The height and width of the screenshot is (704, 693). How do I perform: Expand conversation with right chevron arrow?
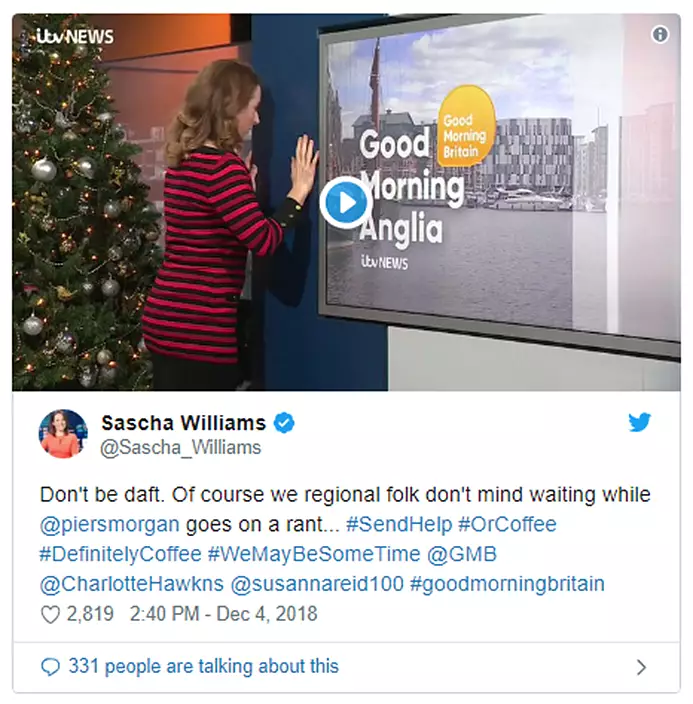click(x=641, y=667)
